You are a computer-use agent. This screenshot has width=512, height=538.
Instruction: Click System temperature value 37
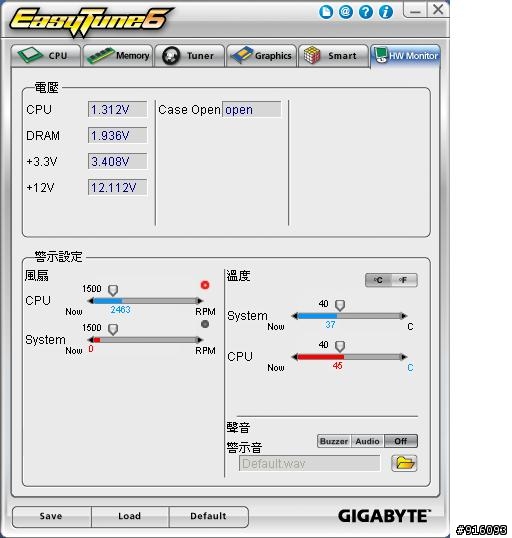[x=330, y=325]
